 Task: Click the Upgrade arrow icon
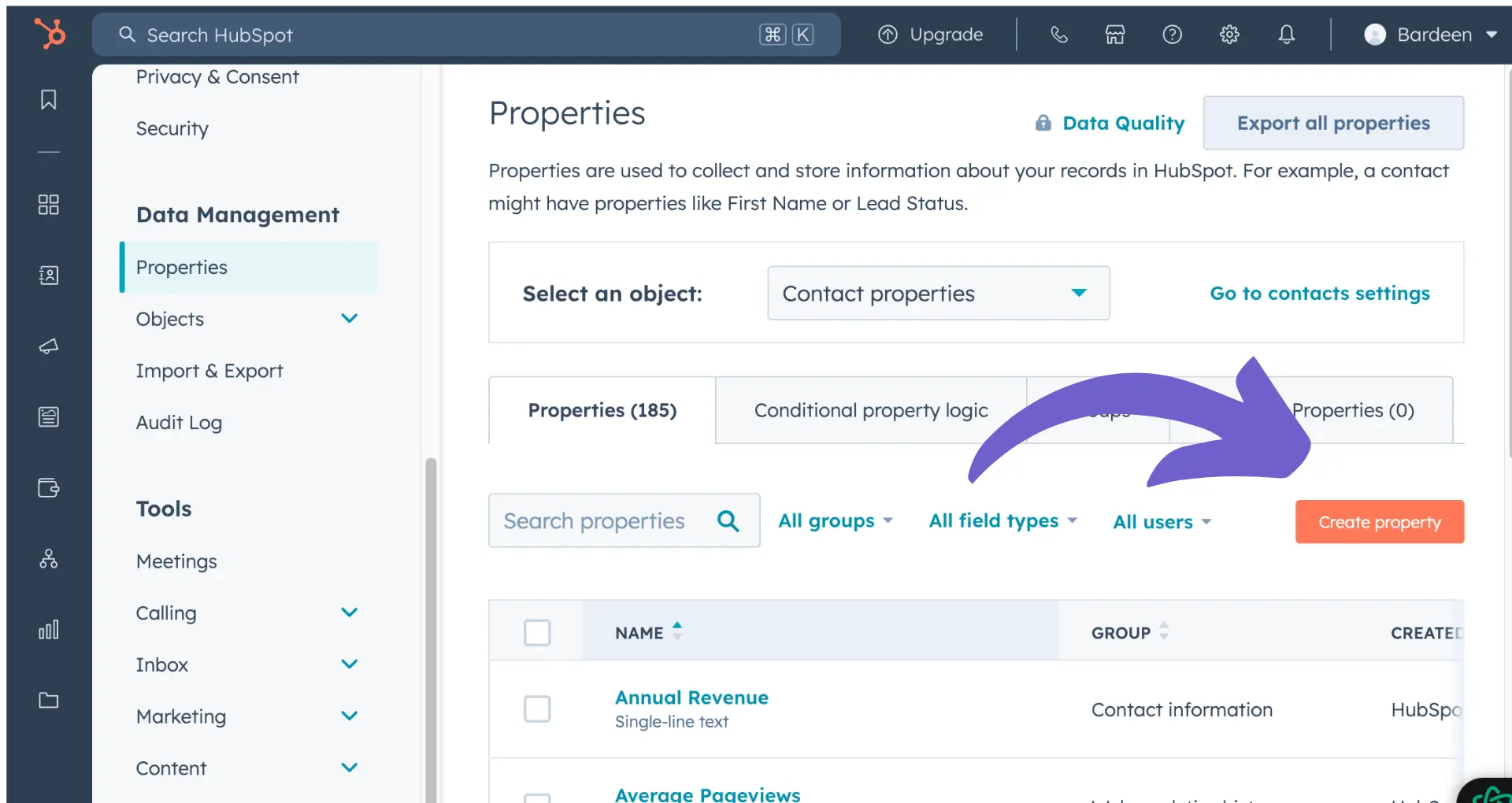888,35
